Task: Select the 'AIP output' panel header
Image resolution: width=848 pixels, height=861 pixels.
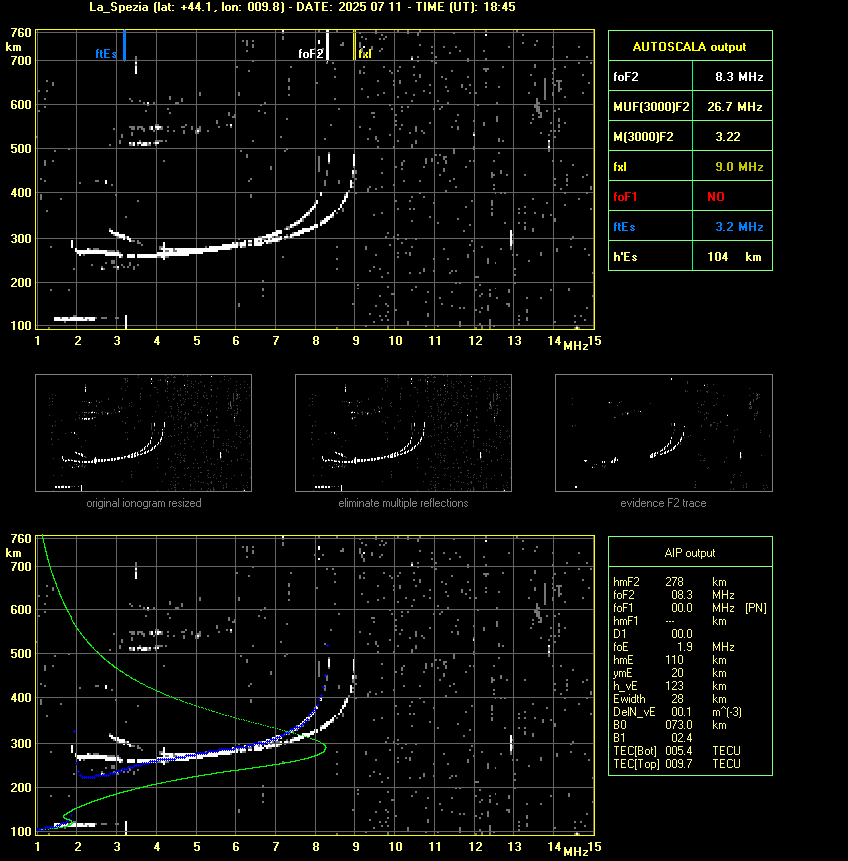Action: tap(690, 553)
